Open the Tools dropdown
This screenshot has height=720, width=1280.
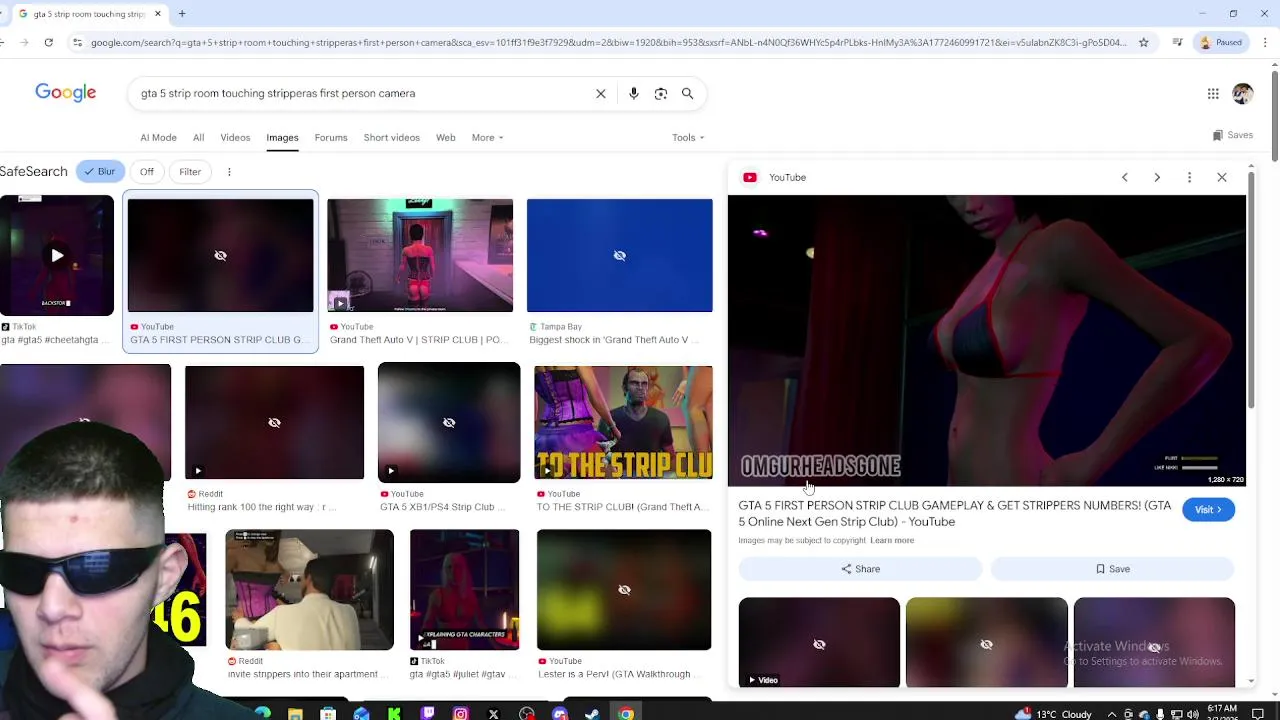(688, 138)
